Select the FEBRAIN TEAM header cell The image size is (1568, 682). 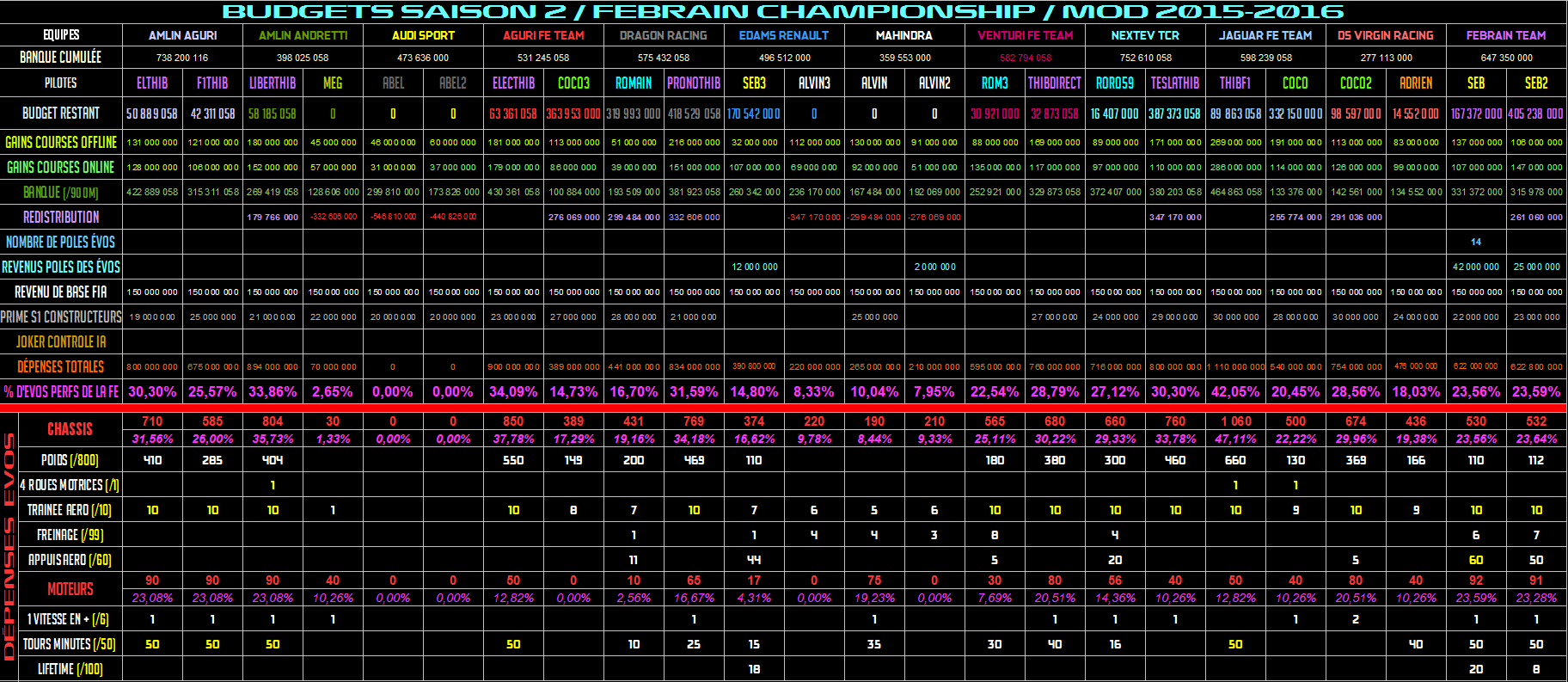click(x=1505, y=35)
